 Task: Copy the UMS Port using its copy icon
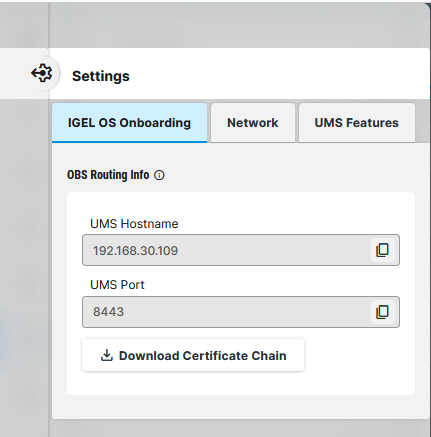pos(383,312)
